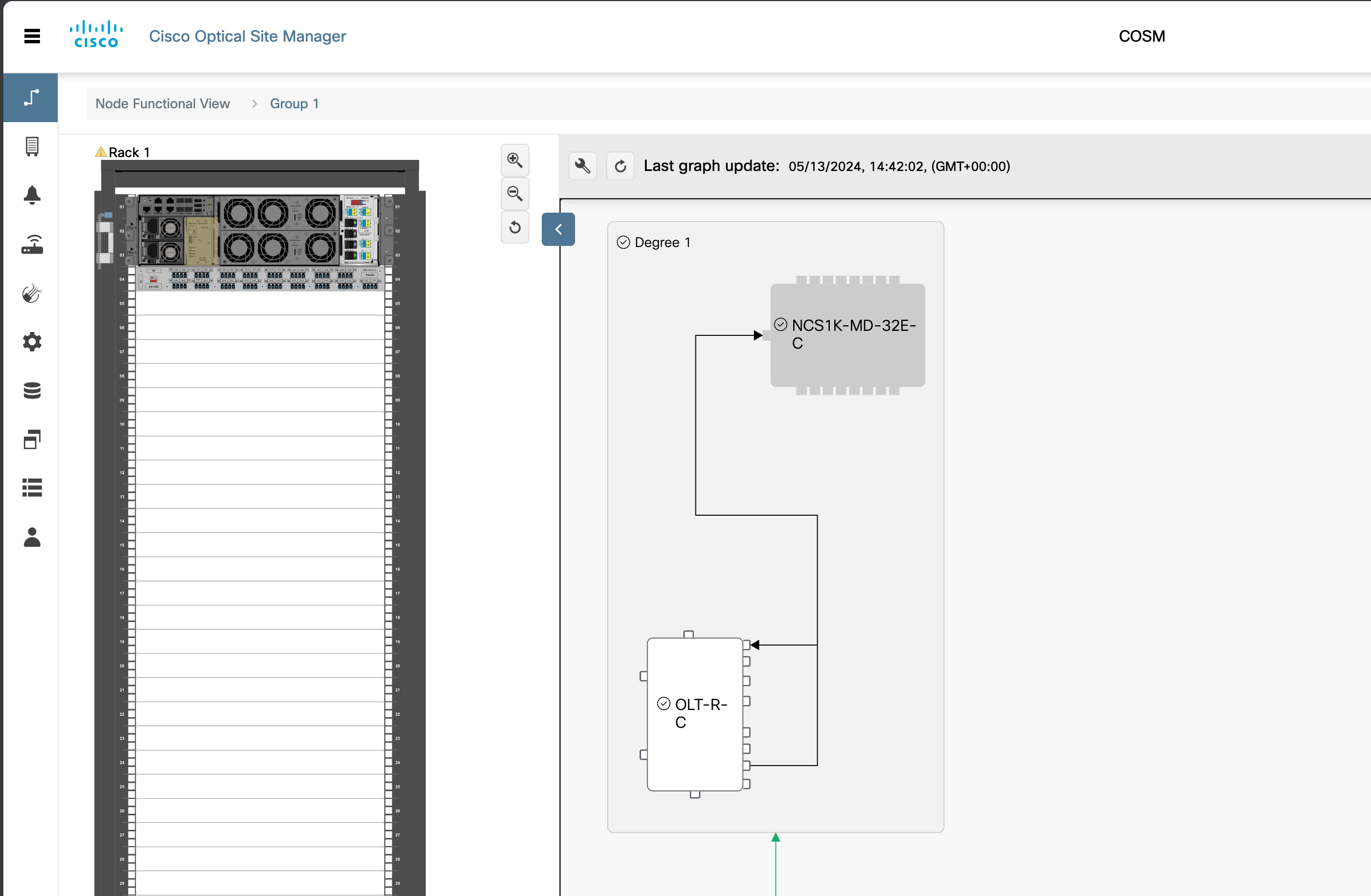Viewport: 1371px width, 896px height.
Task: Reset the rack view rotation
Action: [x=515, y=227]
